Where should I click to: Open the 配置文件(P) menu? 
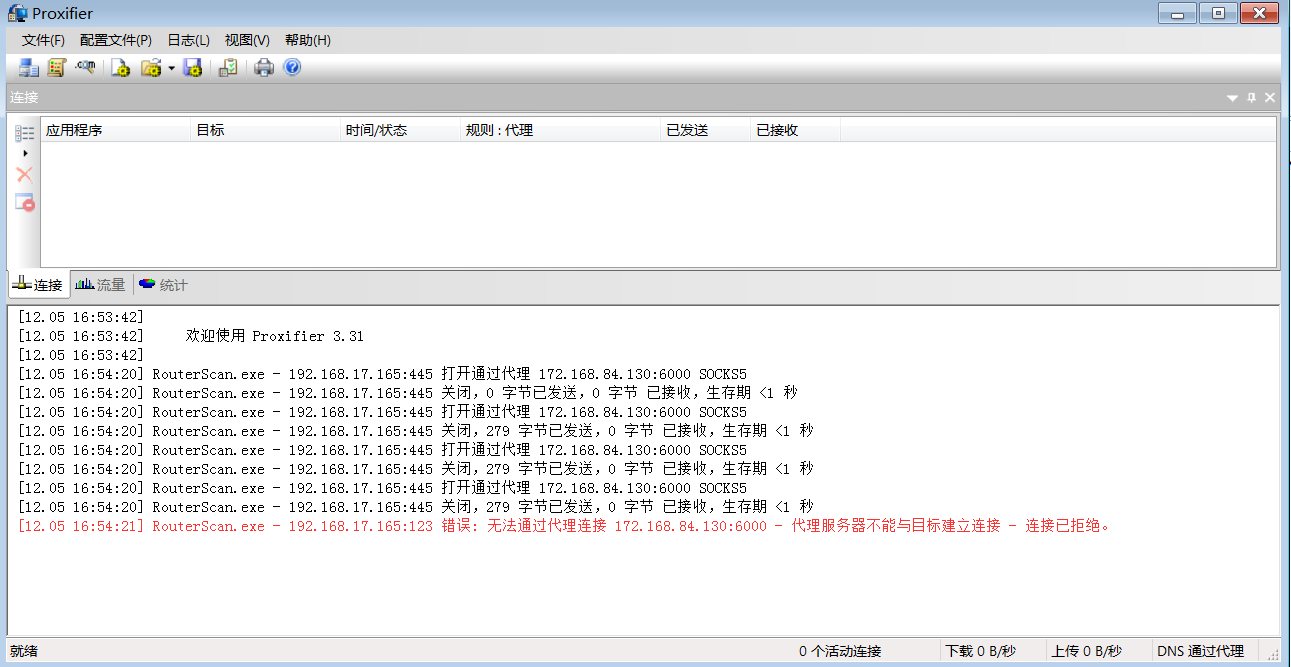tap(116, 40)
